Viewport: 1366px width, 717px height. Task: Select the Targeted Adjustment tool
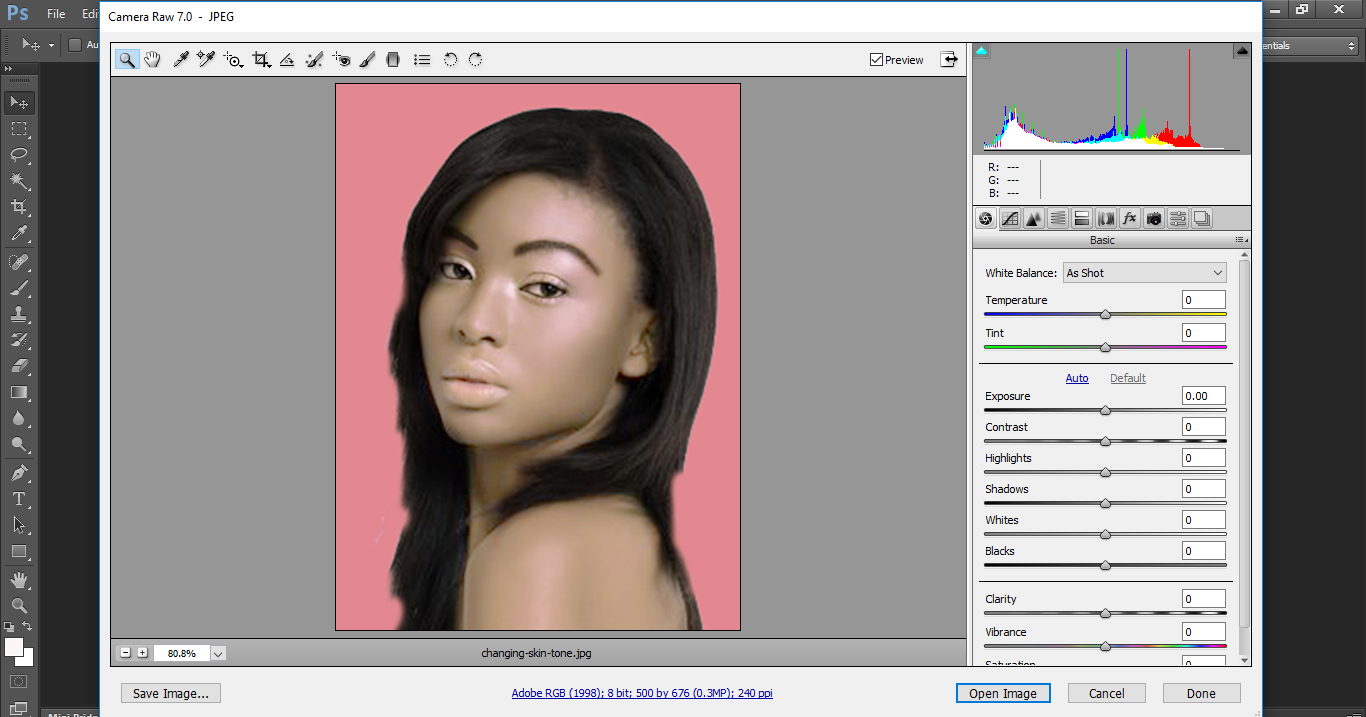[234, 60]
